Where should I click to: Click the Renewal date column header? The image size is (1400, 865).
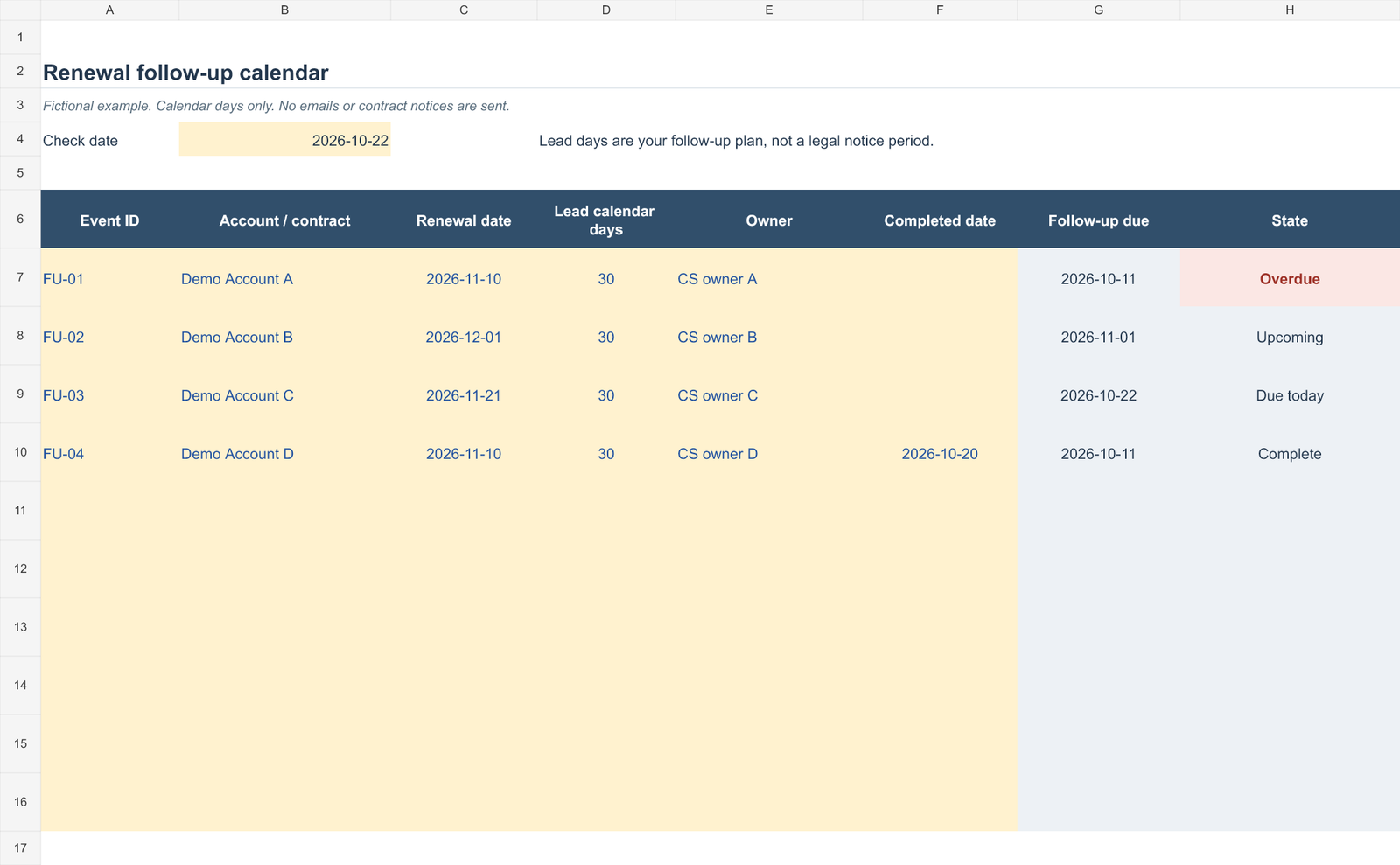[x=464, y=220]
